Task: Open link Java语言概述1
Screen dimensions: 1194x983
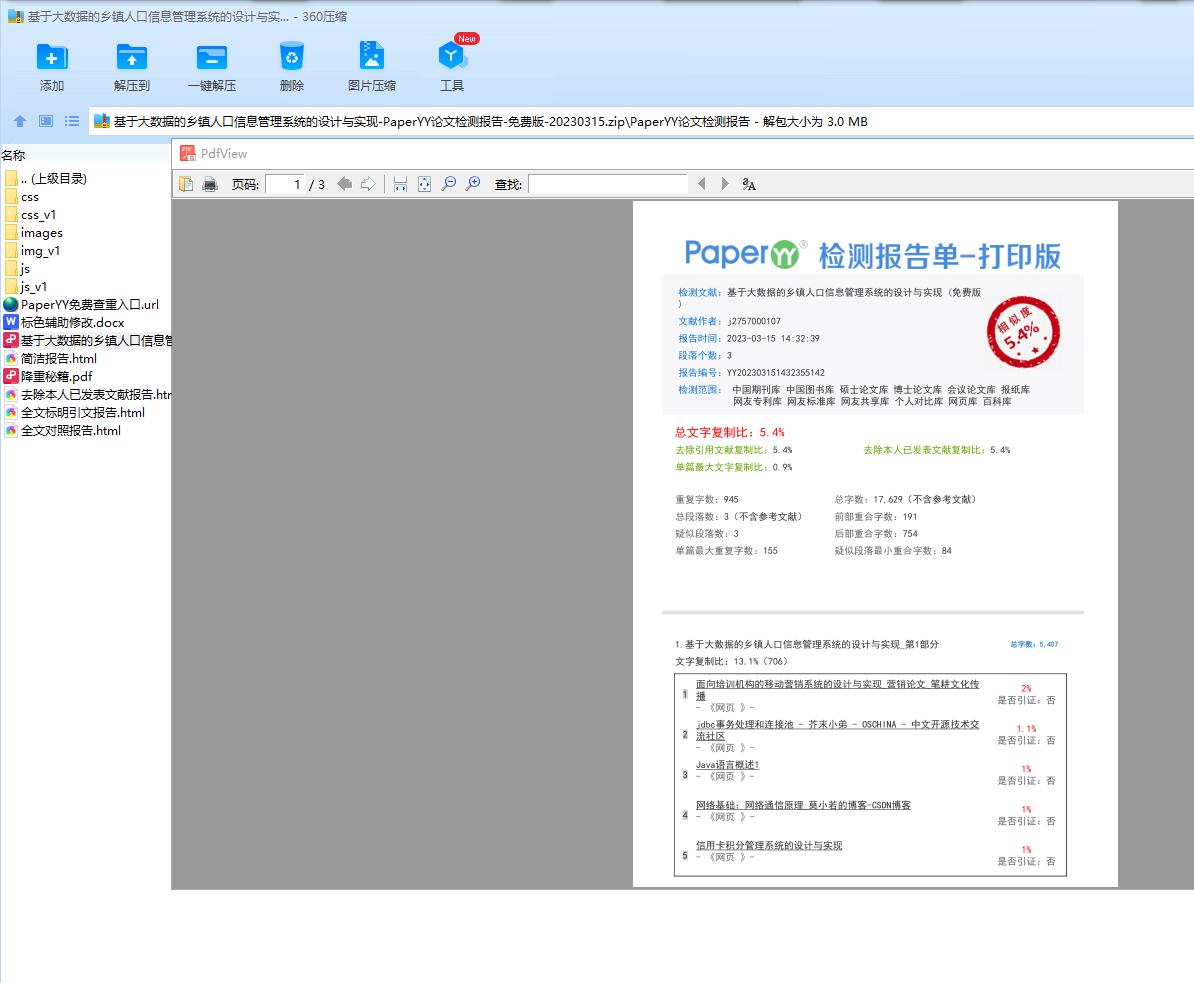Action: (727, 764)
